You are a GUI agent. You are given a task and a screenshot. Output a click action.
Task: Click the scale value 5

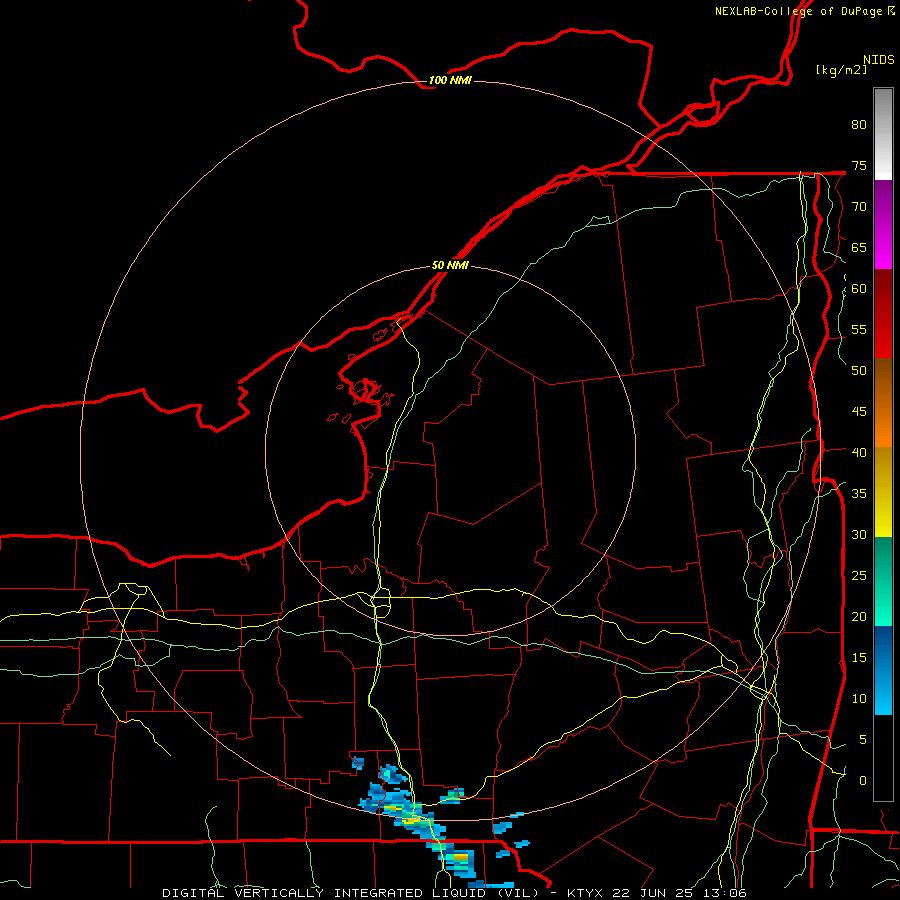863,740
